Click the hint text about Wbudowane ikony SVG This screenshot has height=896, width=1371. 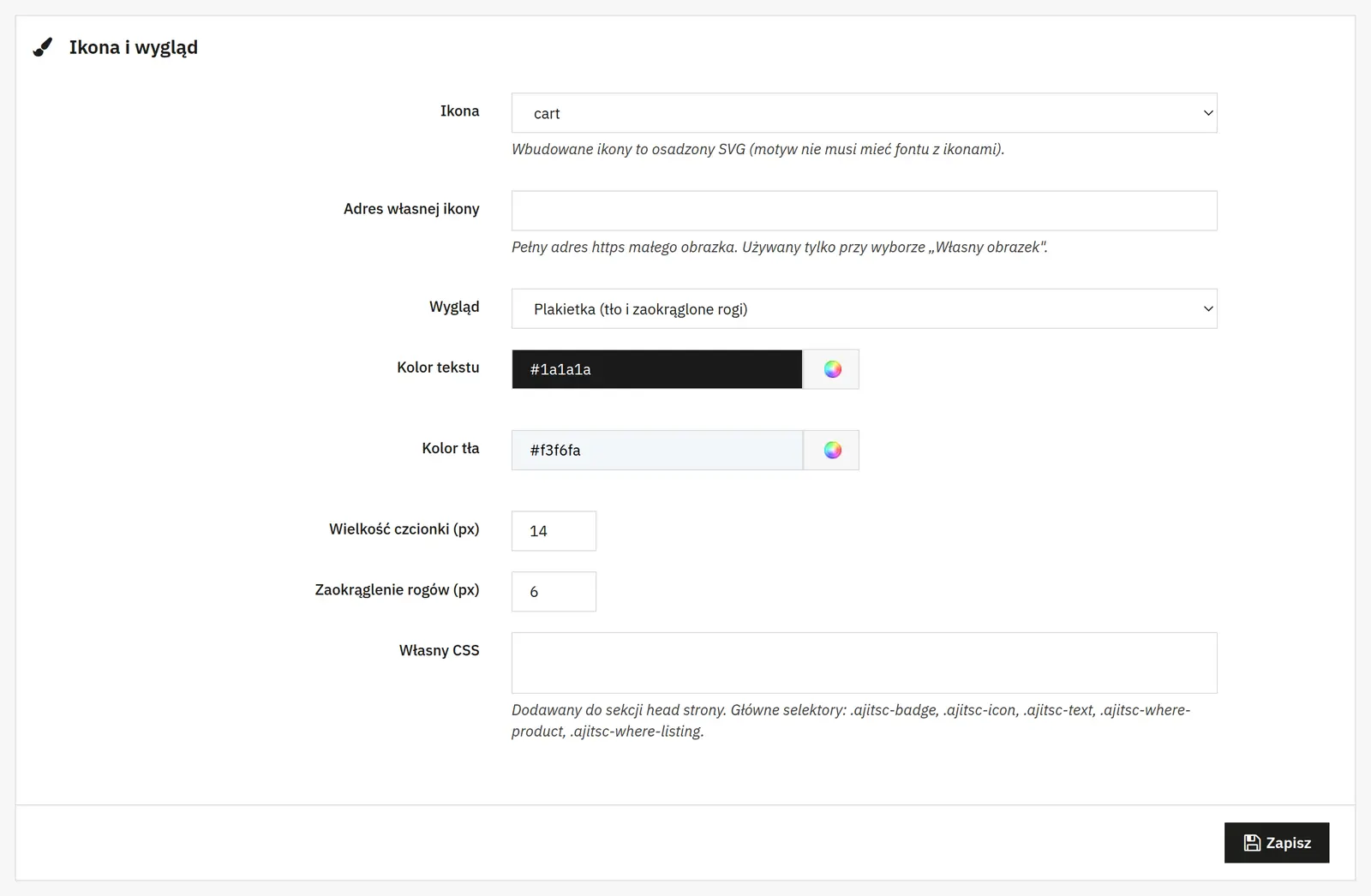(x=757, y=149)
